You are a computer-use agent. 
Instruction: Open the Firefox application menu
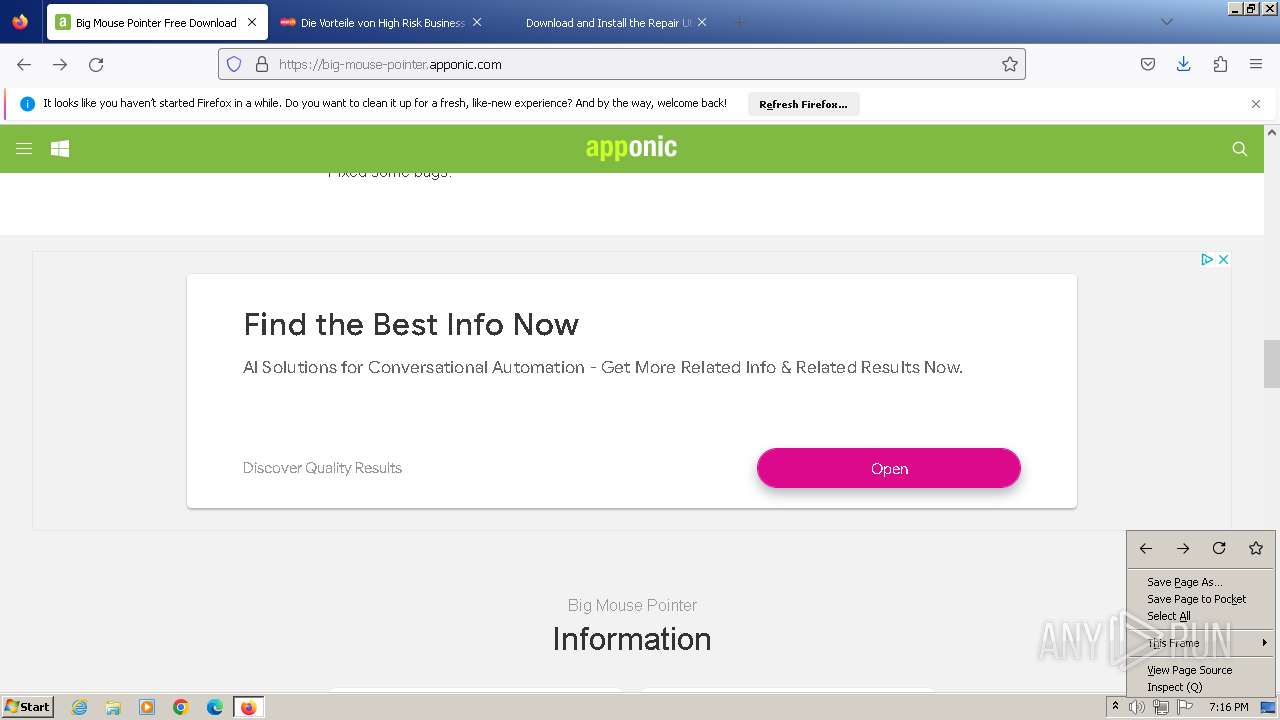(x=1256, y=64)
